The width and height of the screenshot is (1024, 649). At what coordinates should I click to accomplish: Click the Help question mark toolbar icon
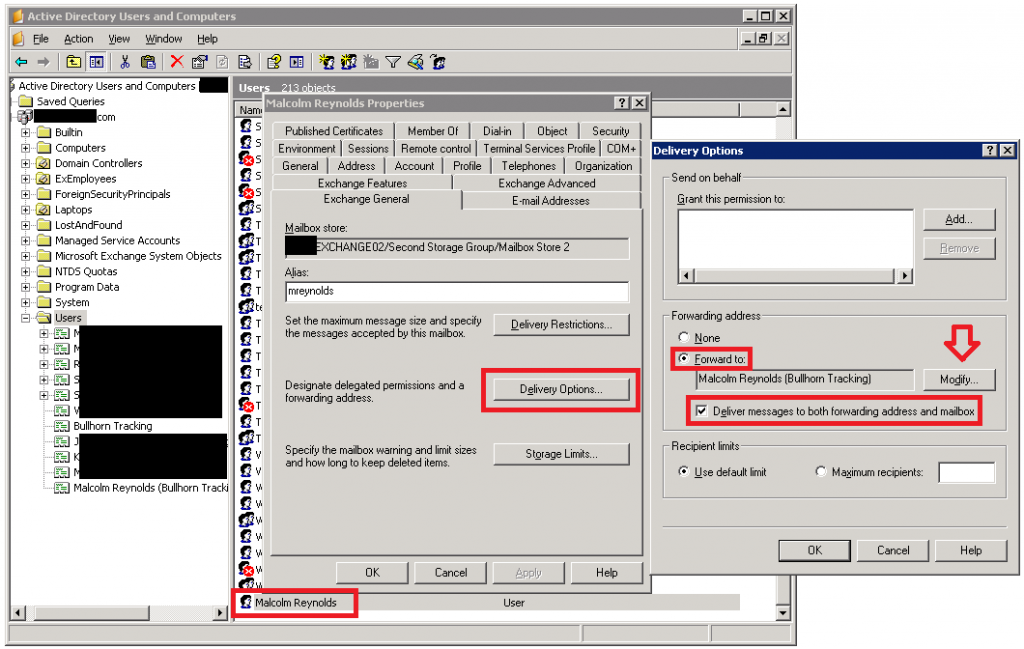(x=273, y=62)
